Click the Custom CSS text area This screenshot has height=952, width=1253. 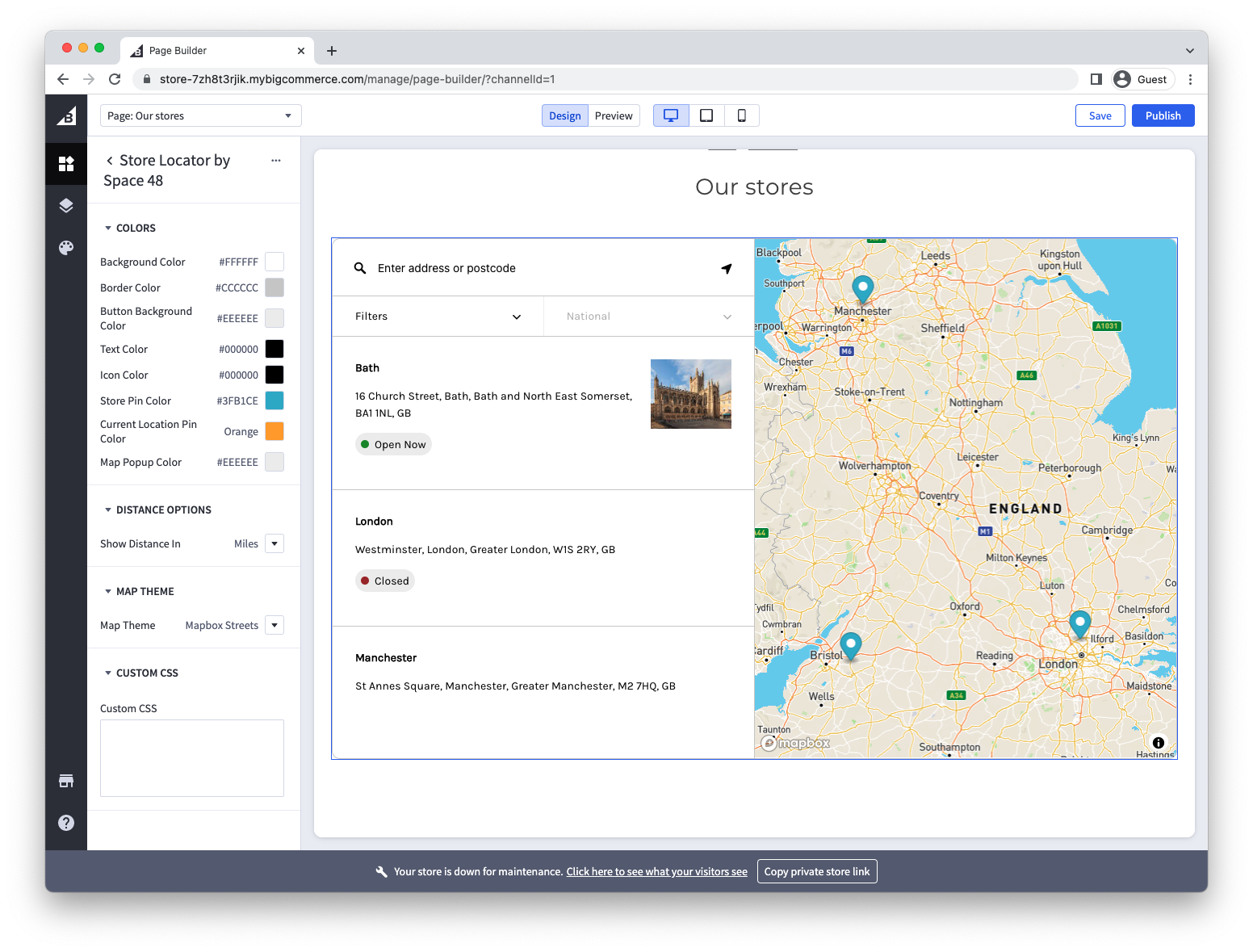pos(192,758)
